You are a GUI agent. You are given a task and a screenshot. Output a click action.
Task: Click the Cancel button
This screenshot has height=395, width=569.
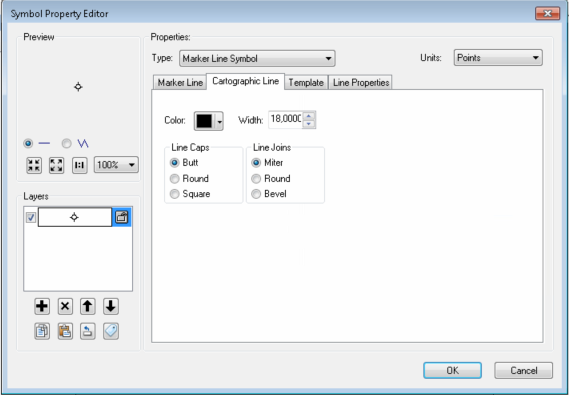pos(524,370)
